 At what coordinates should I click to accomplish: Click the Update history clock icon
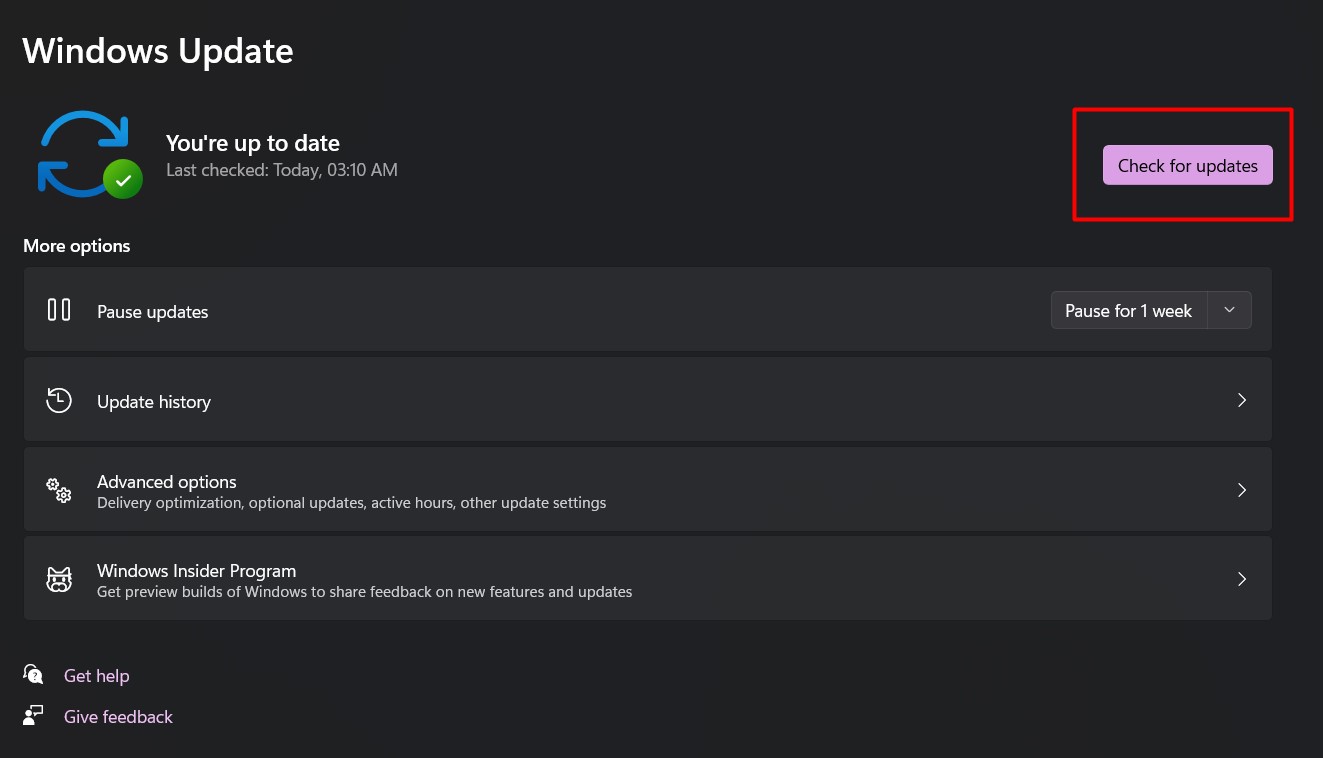(59, 401)
